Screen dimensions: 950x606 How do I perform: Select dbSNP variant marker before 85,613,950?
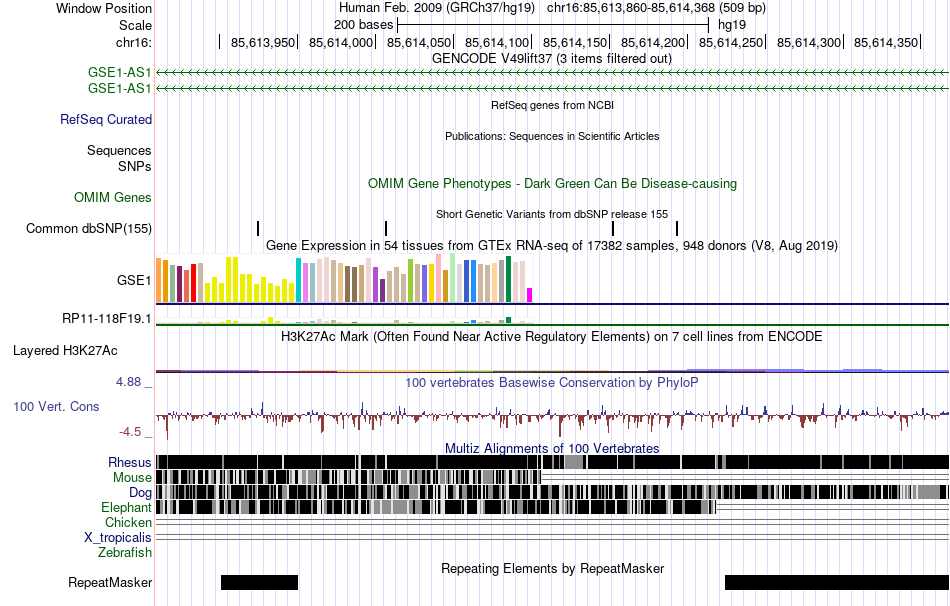click(258, 228)
